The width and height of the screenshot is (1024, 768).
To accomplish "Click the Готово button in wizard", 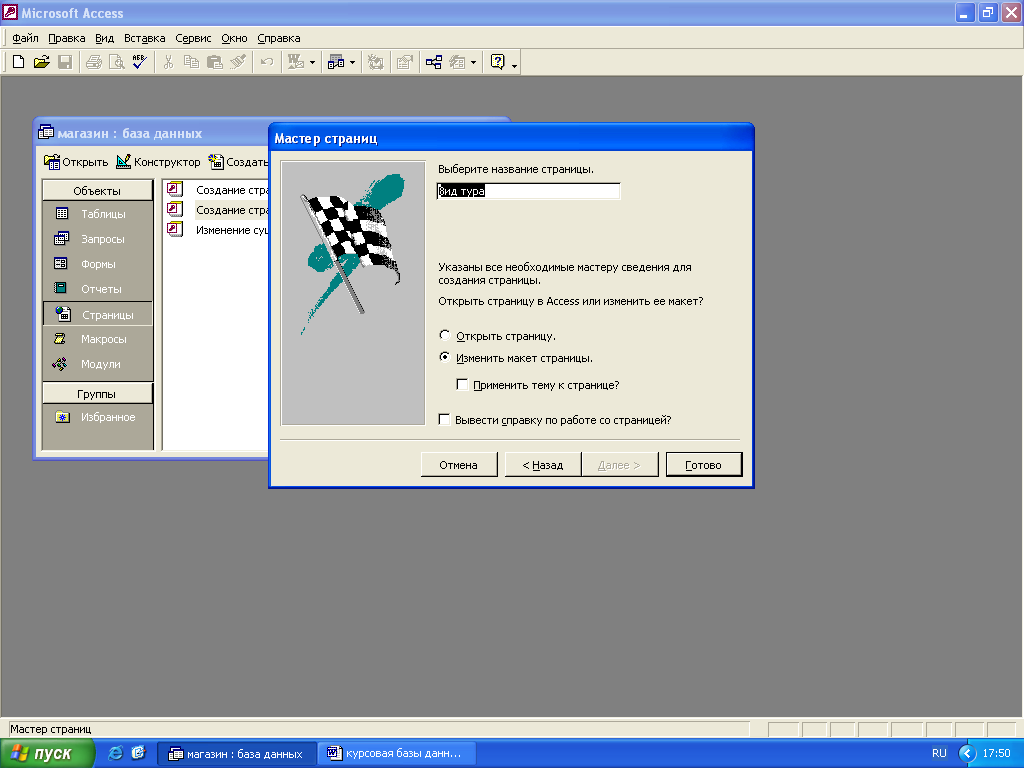I will pos(703,465).
